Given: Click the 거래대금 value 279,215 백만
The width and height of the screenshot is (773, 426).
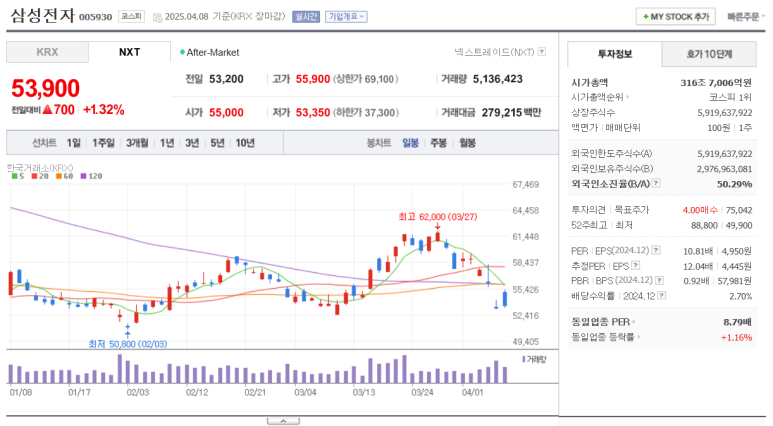Looking at the screenshot, I should (x=511, y=112).
